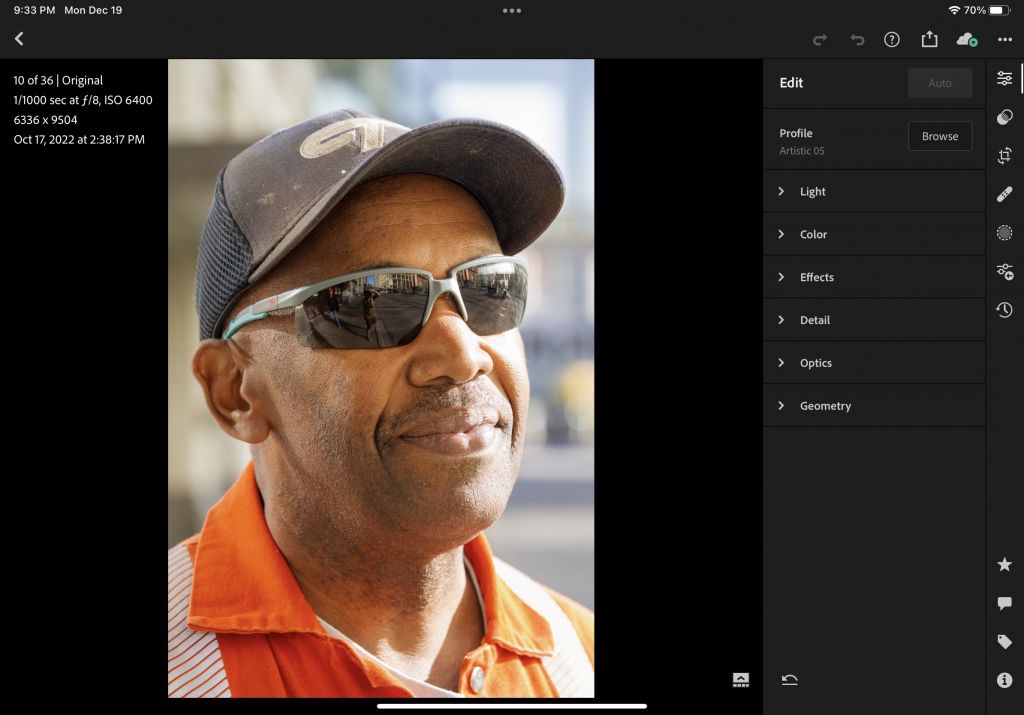Tap the share export icon
The height and width of the screenshot is (715, 1024).
pos(929,39)
